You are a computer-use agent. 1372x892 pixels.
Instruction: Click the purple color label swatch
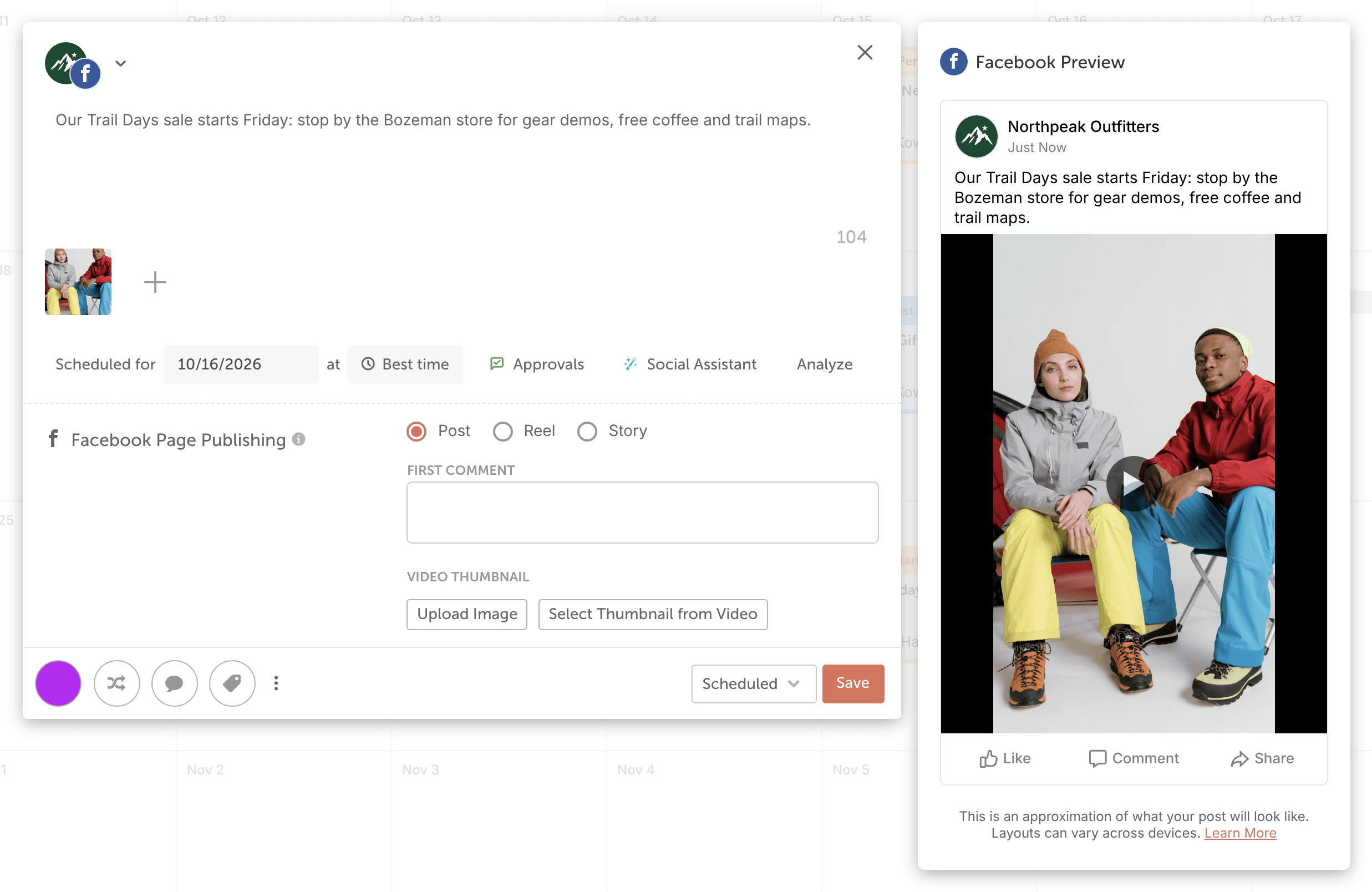(x=58, y=683)
